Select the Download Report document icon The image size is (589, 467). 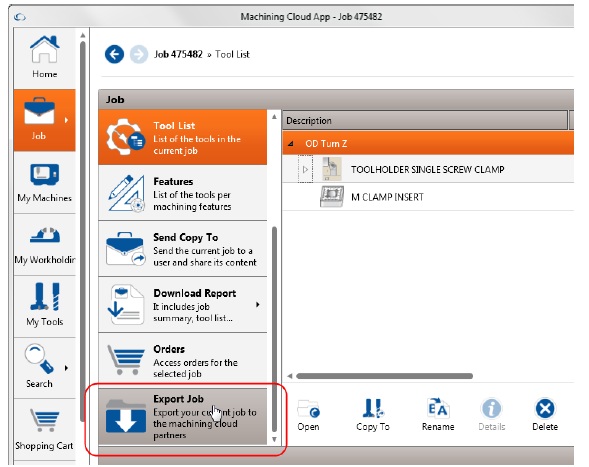pyautogui.click(x=126, y=305)
